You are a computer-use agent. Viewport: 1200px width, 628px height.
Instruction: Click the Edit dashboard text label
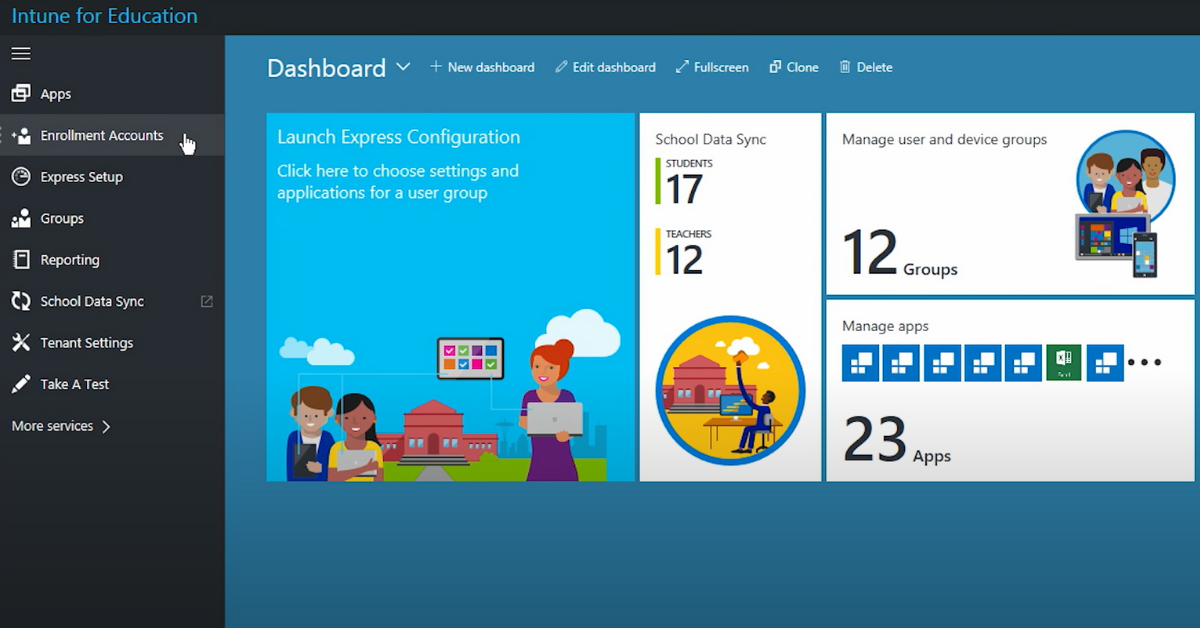(x=614, y=67)
